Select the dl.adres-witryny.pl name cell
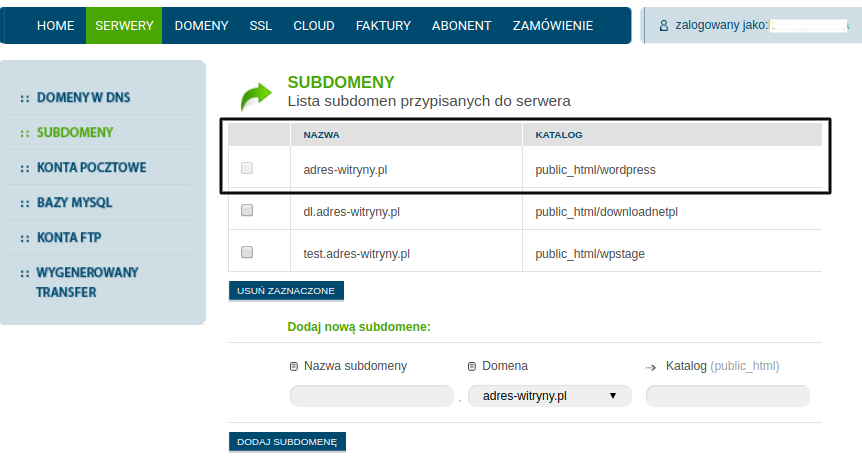The image size is (862, 460). coord(352,212)
